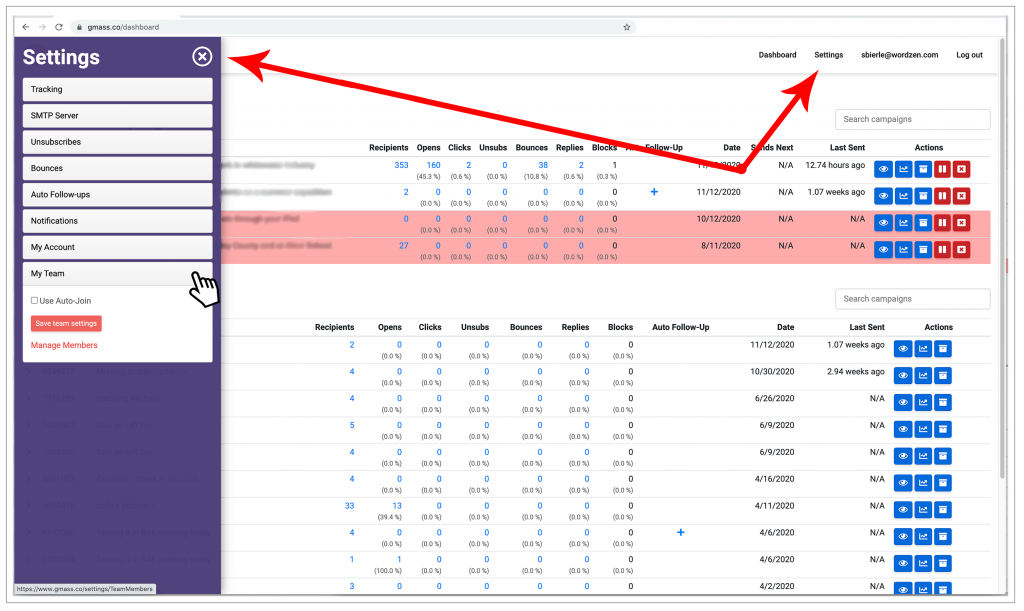Viewport: 1024px width, 611px height.
Task: Archive the first campaign in the top table
Action: click(923, 169)
